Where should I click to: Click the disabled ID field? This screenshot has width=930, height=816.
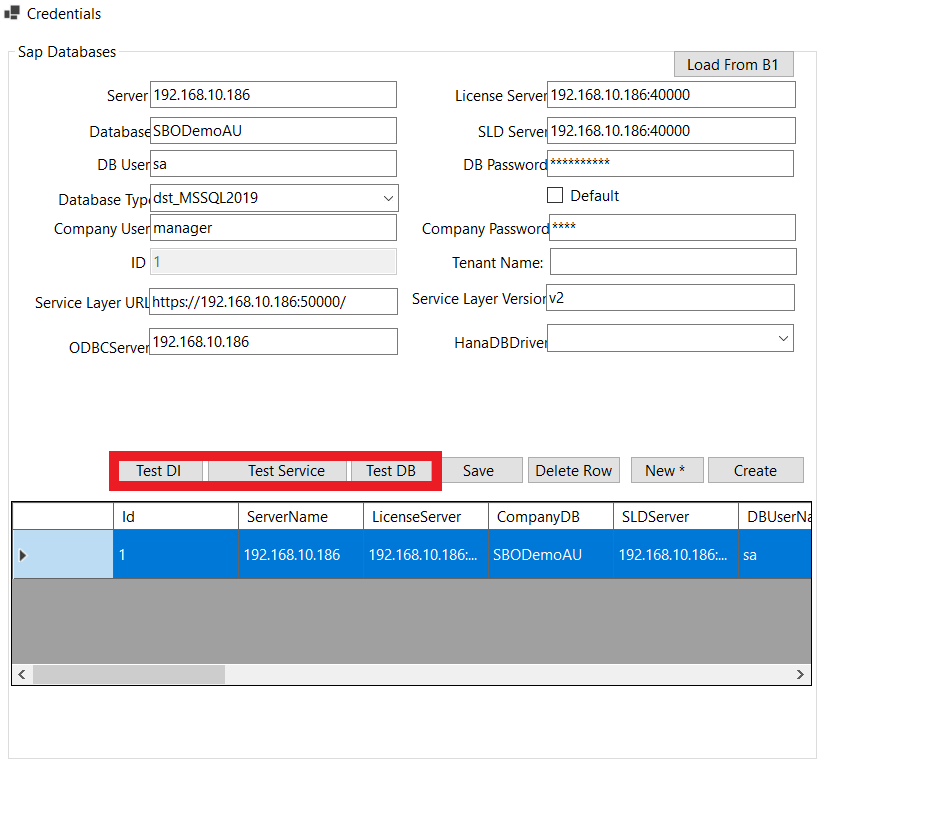pyautogui.click(x=273, y=262)
